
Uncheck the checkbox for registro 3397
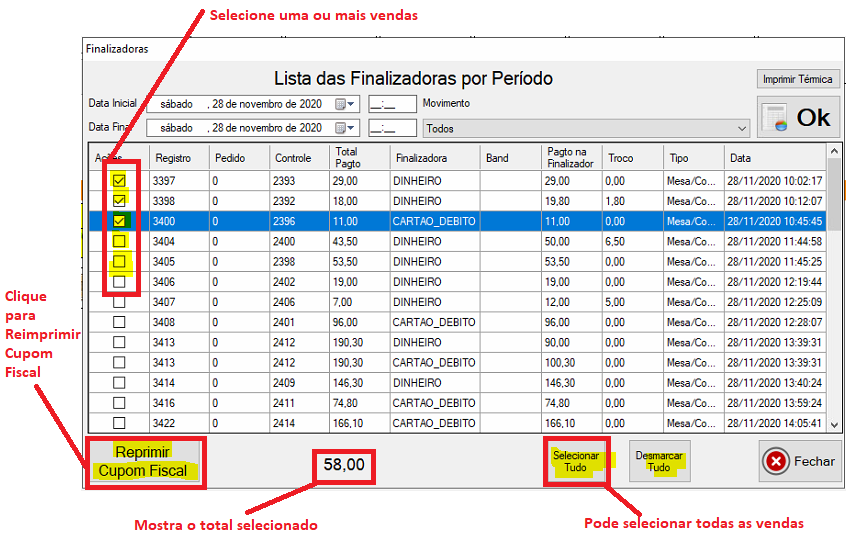(x=119, y=181)
